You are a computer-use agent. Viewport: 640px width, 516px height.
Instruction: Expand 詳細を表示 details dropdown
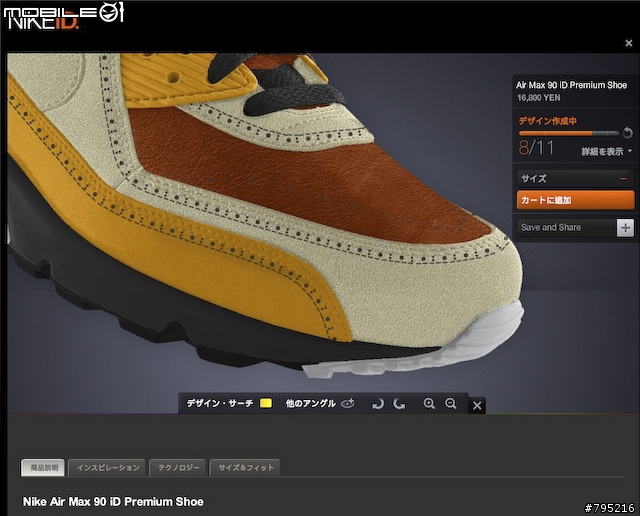pyautogui.click(x=607, y=151)
